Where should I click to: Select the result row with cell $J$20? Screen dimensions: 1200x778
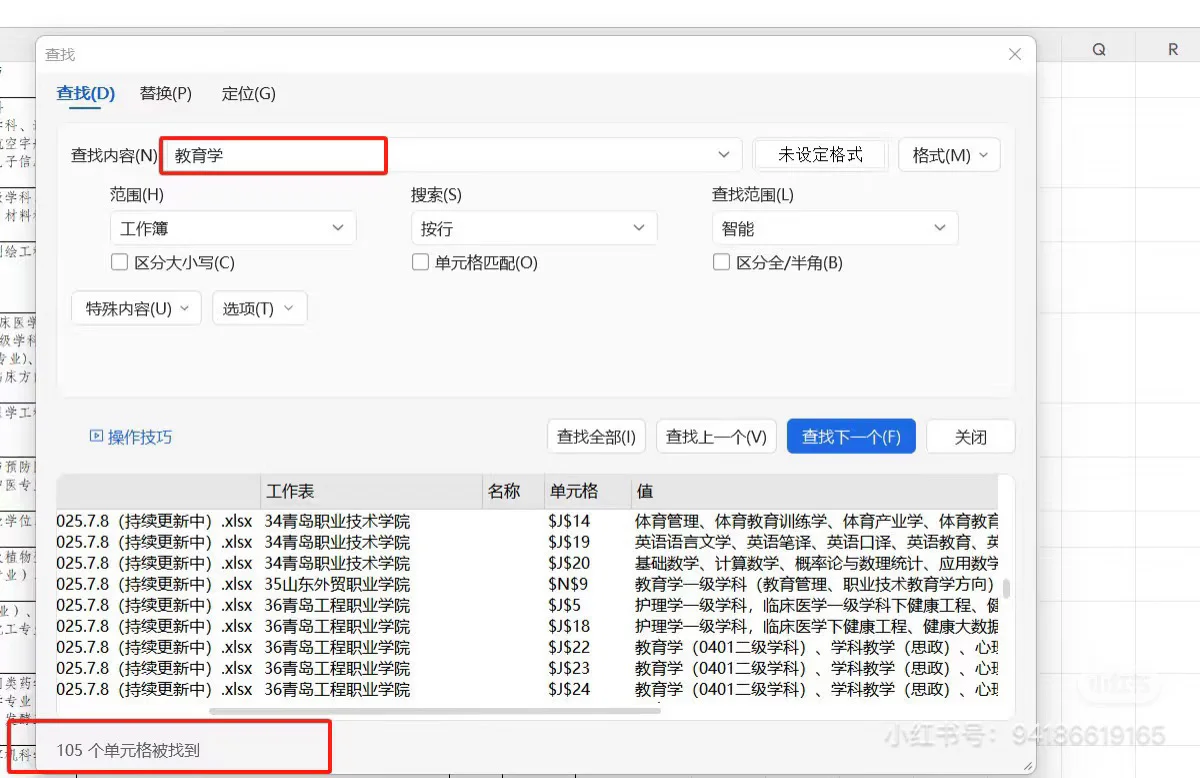528,563
